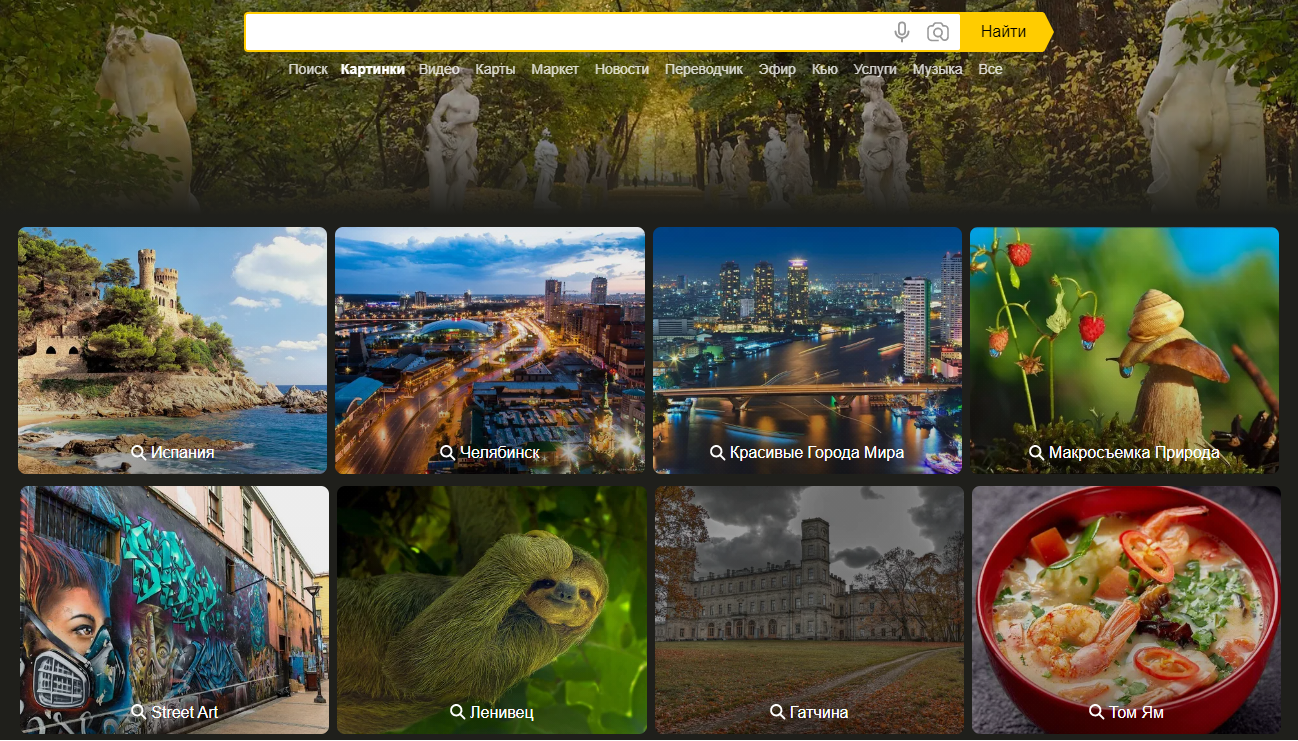The height and width of the screenshot is (741, 1298).
Task: Click the Испания caption text
Action: tap(183, 453)
